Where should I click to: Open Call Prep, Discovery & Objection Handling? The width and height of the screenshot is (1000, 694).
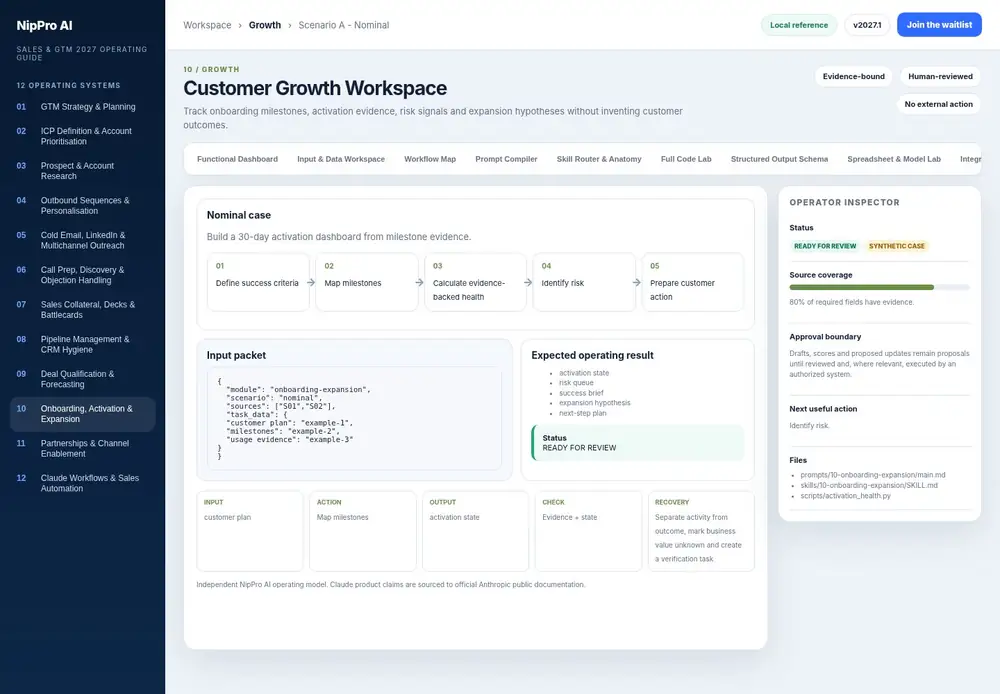(x=82, y=275)
